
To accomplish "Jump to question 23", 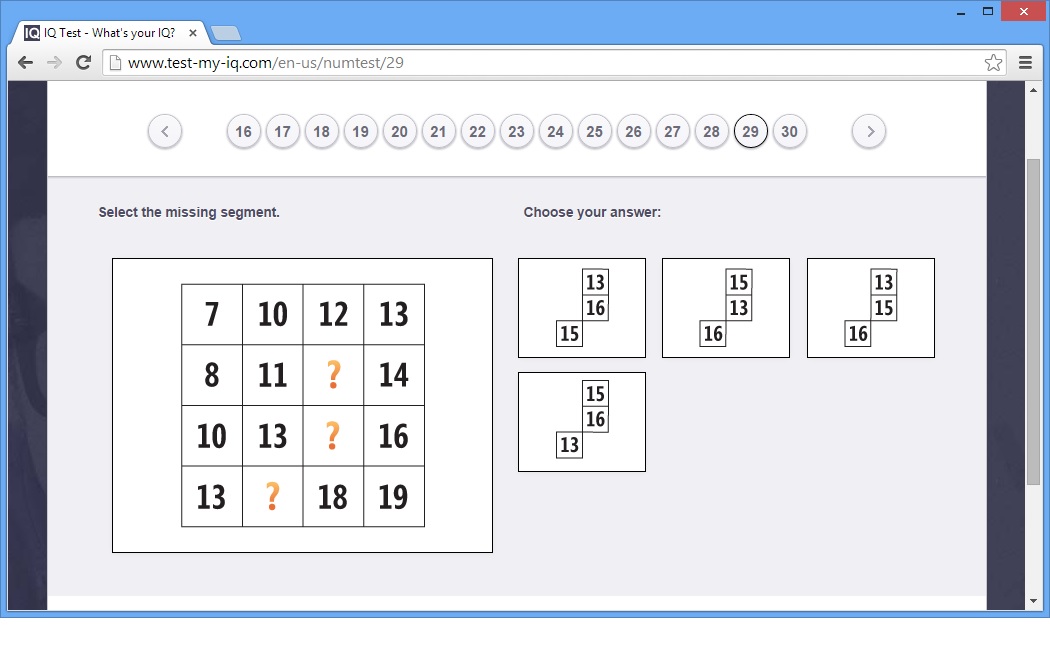I will click(x=516, y=131).
